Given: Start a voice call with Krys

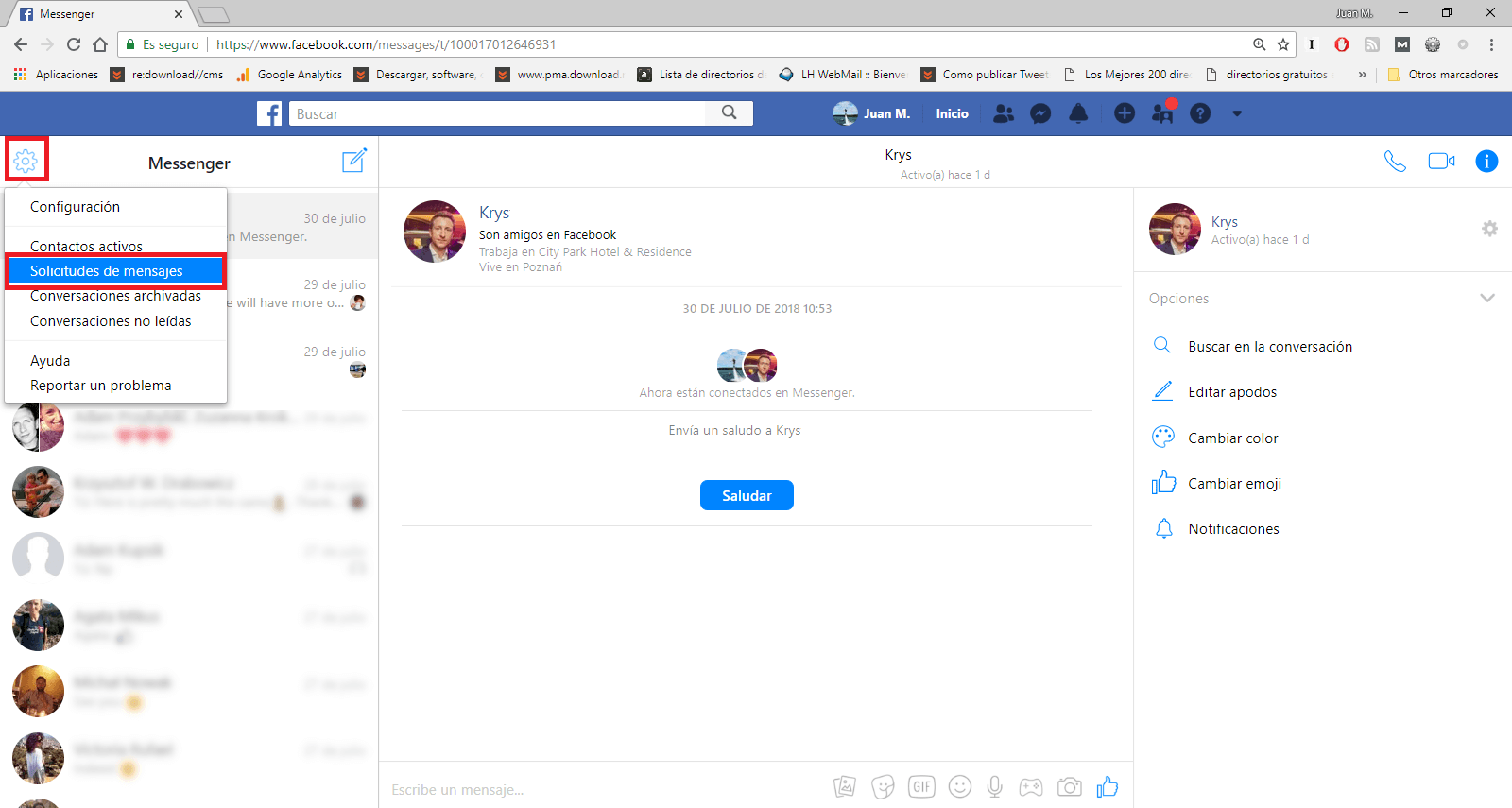Looking at the screenshot, I should 1395,161.
